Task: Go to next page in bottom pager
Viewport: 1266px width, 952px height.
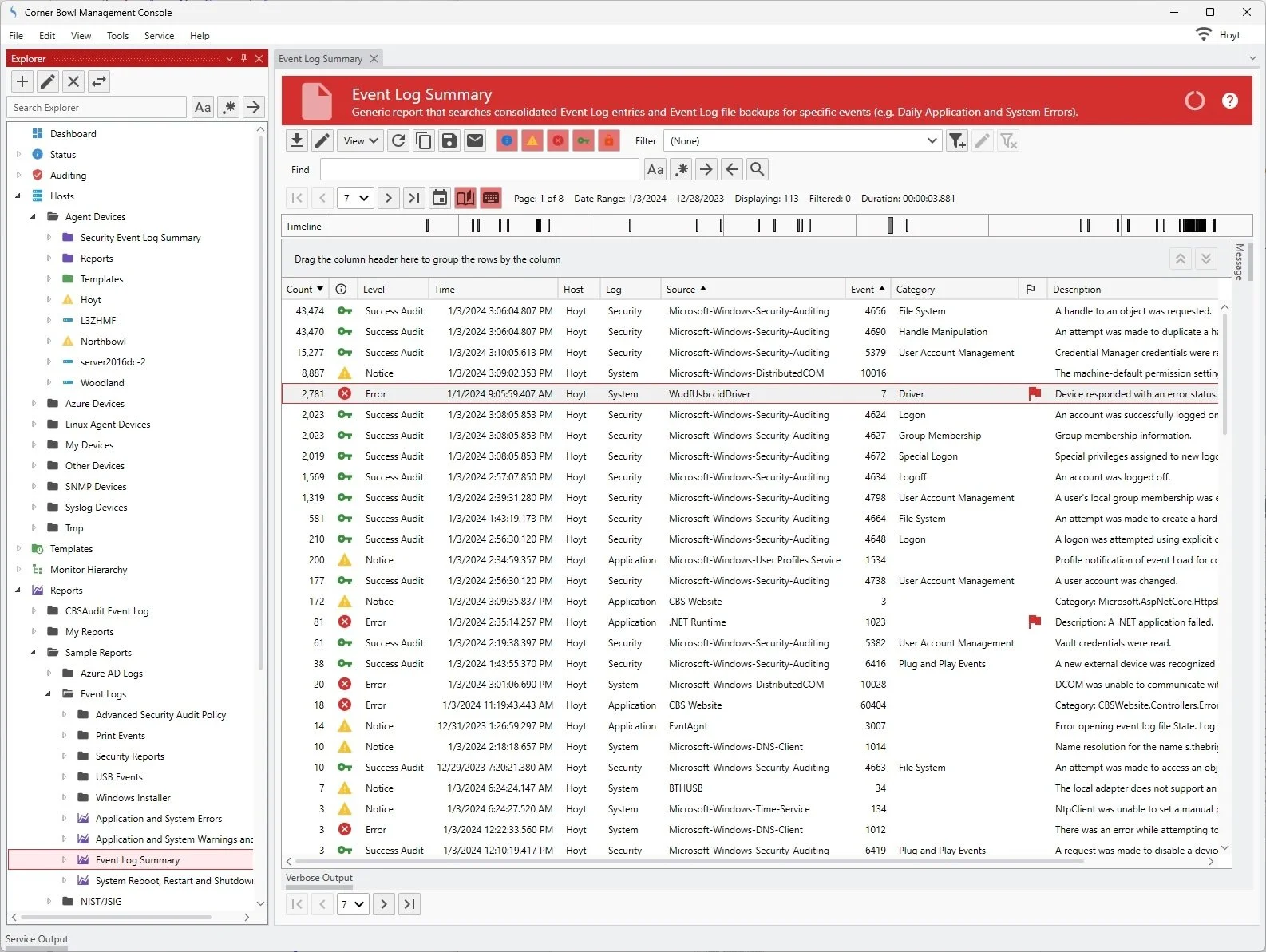Action: pos(384,904)
